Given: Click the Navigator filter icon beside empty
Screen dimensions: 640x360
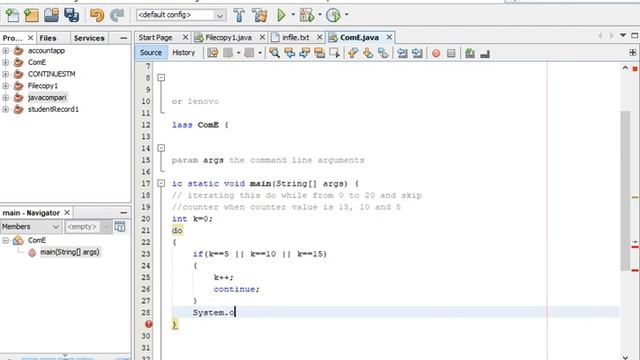Looking at the screenshot, I should [120, 227].
